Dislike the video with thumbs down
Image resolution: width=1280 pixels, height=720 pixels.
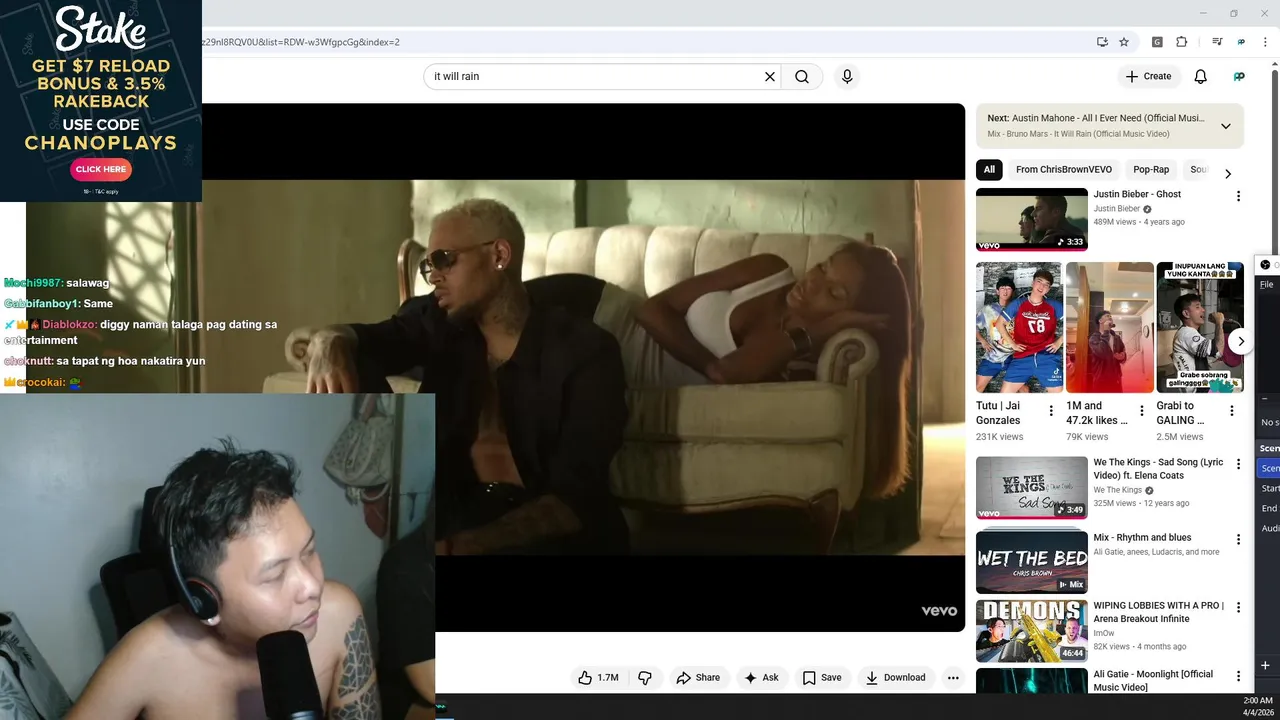point(645,677)
